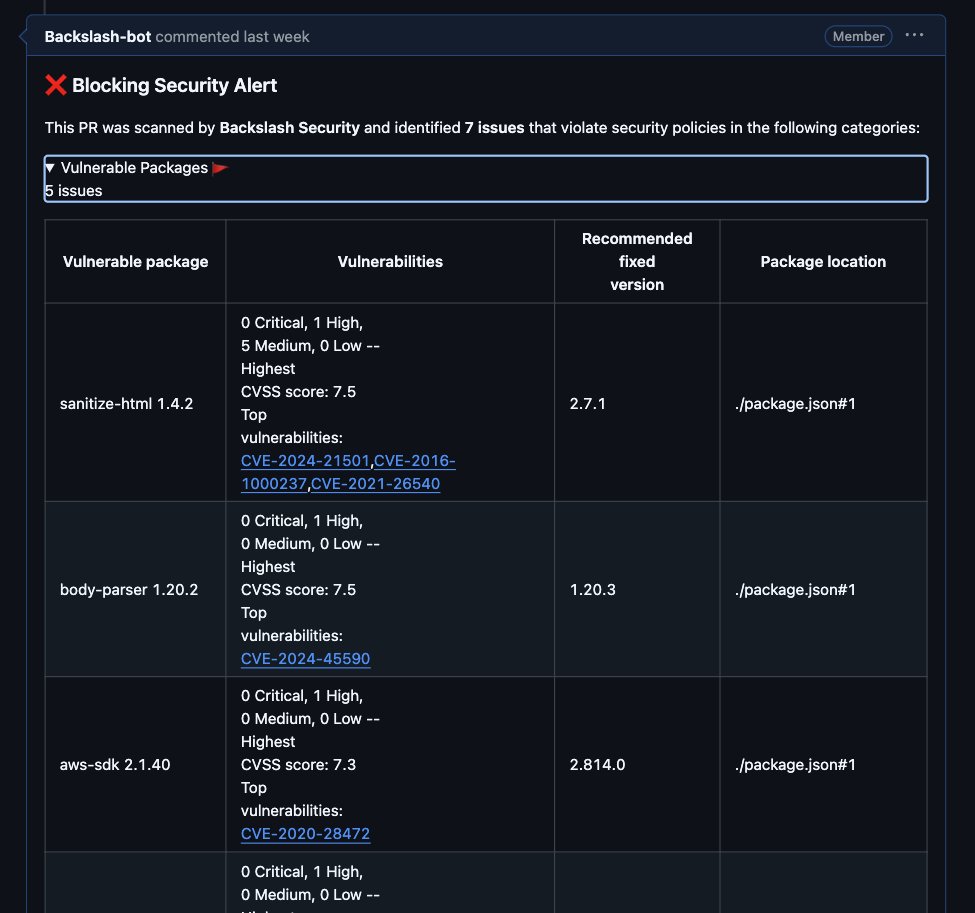
Task: Click the 'Vulnerabilities' column header
Action: point(390,262)
